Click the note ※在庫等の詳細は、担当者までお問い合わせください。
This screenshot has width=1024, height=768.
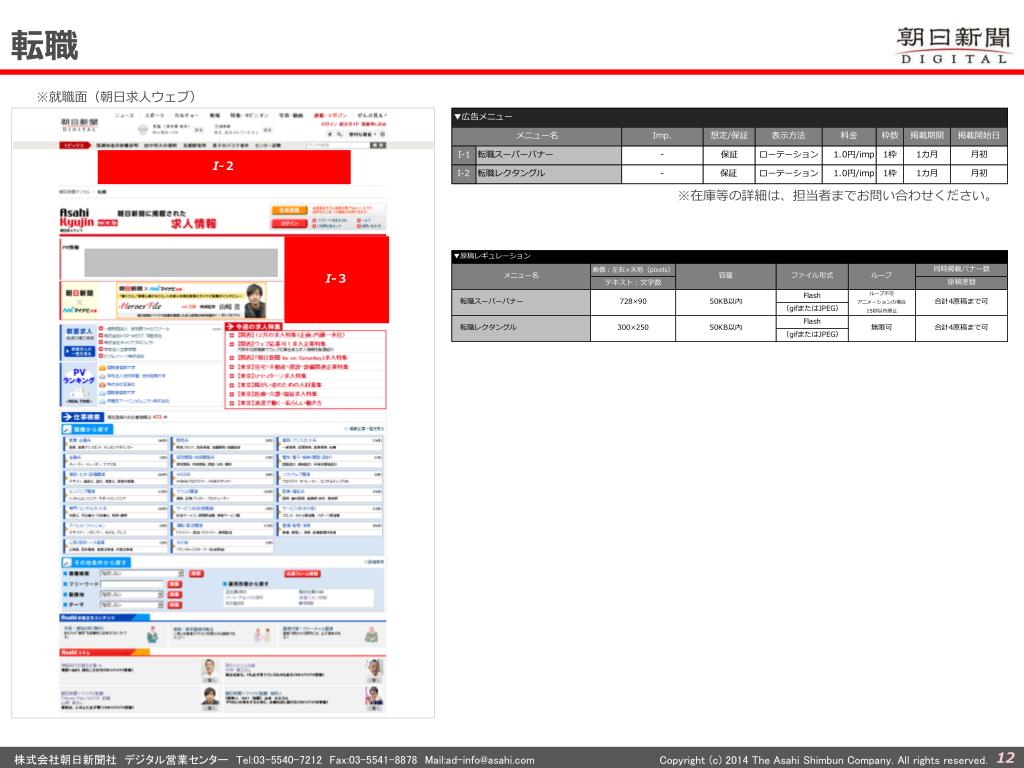835,195
